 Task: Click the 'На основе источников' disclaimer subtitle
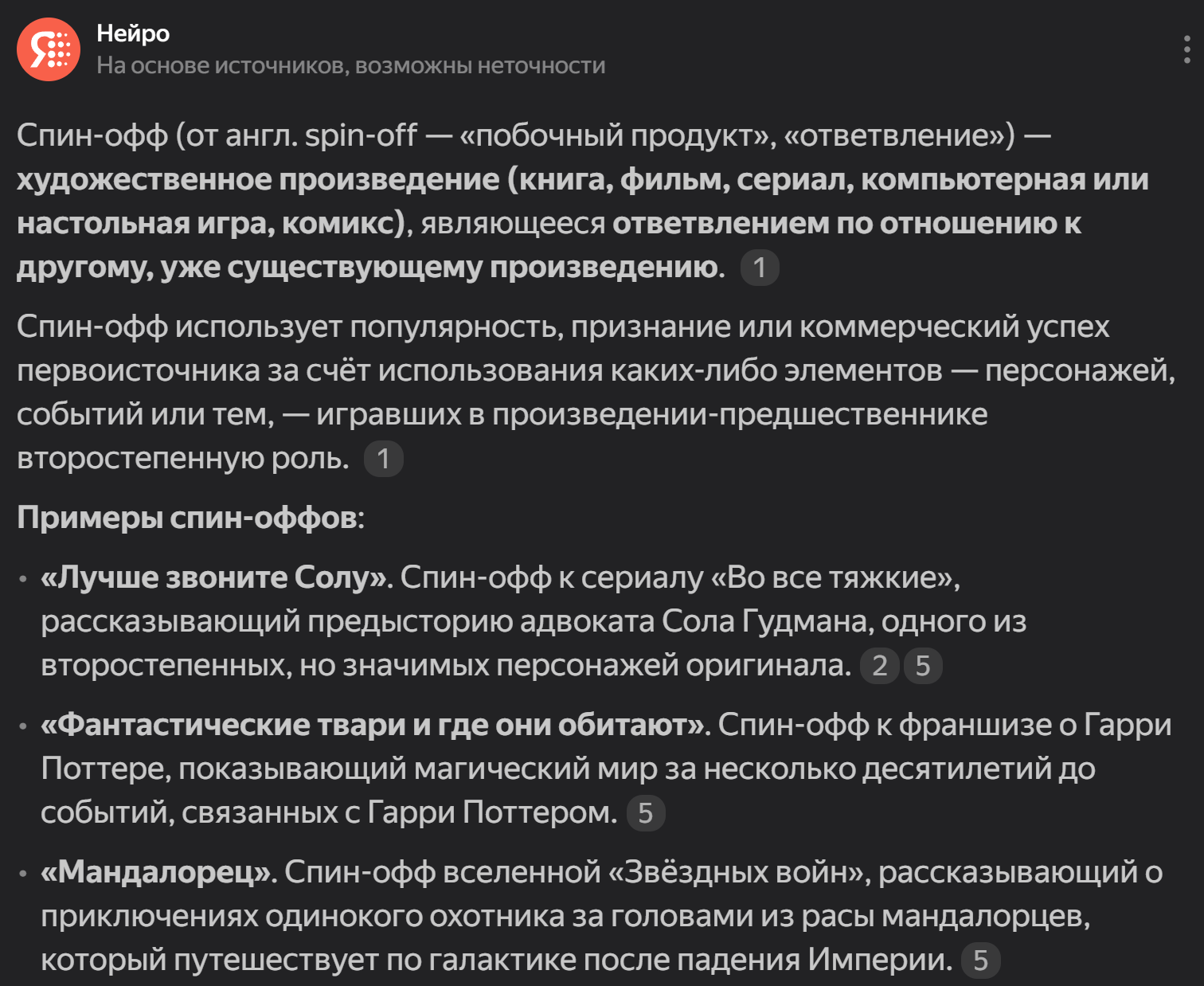[x=350, y=65]
